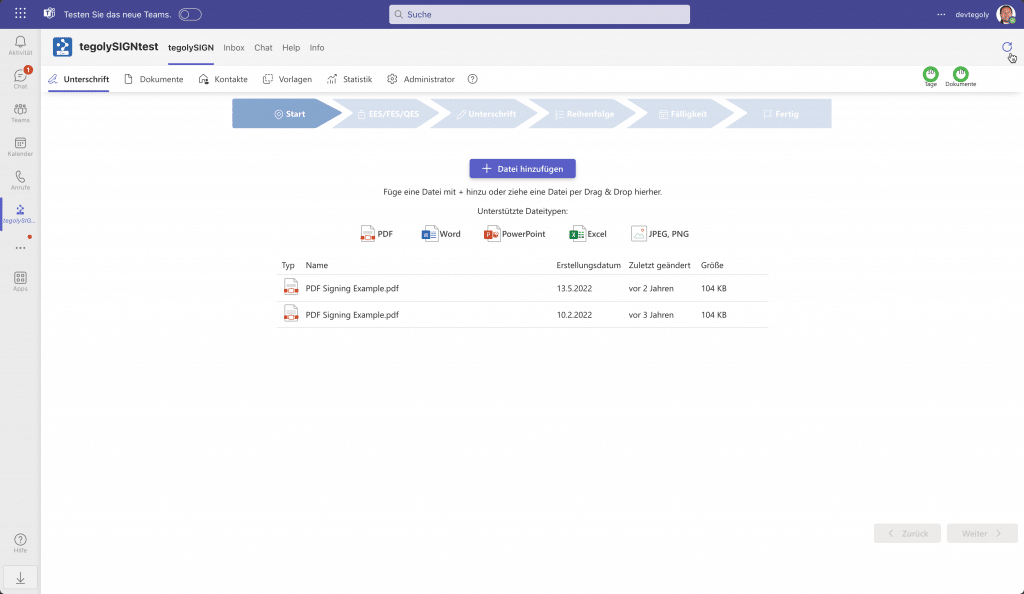Open the settings ellipsis next to devtegoly
The image size is (1024, 594).
[941, 14]
